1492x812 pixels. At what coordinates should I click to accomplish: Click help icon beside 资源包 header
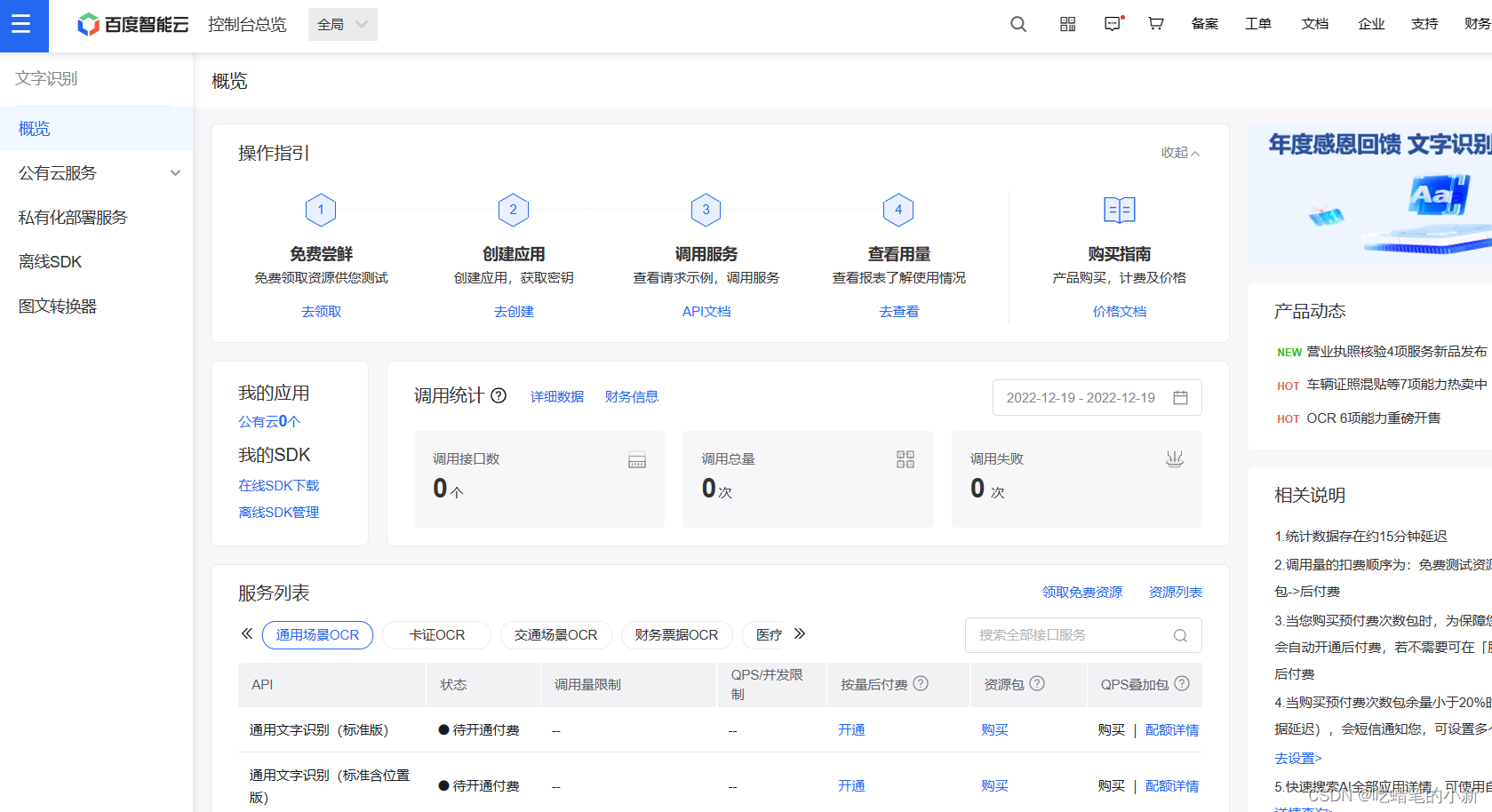tap(1037, 683)
